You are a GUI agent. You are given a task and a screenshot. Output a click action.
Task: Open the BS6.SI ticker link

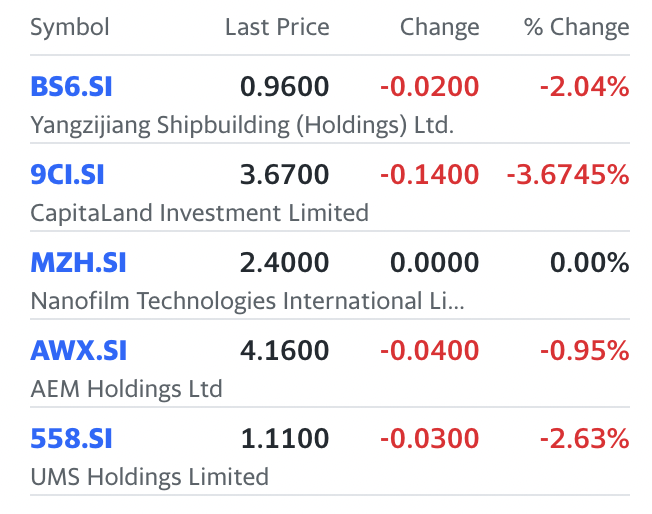pyautogui.click(x=71, y=87)
